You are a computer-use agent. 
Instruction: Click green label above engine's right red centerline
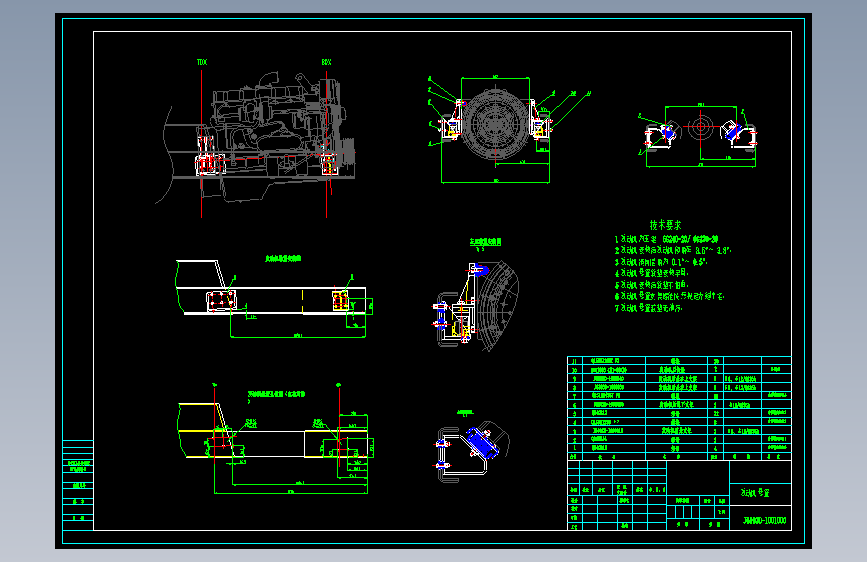click(x=326, y=63)
